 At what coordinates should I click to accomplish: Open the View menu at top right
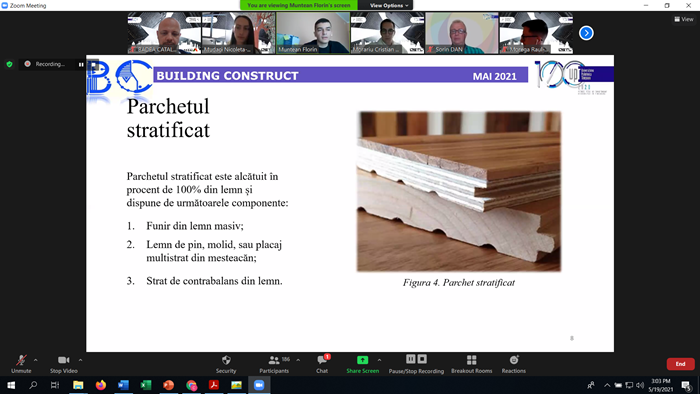tap(684, 19)
